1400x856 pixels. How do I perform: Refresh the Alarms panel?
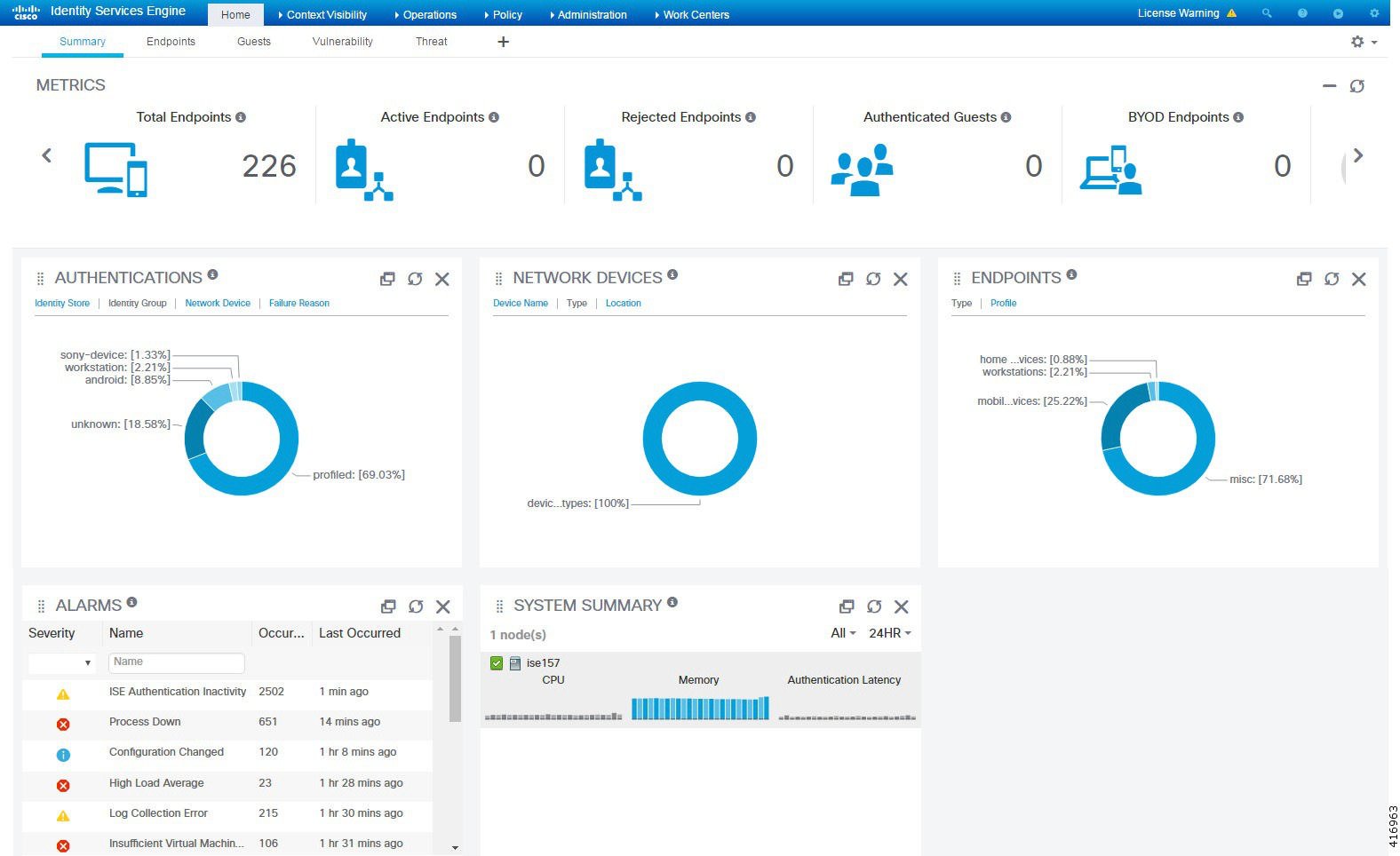(416, 606)
